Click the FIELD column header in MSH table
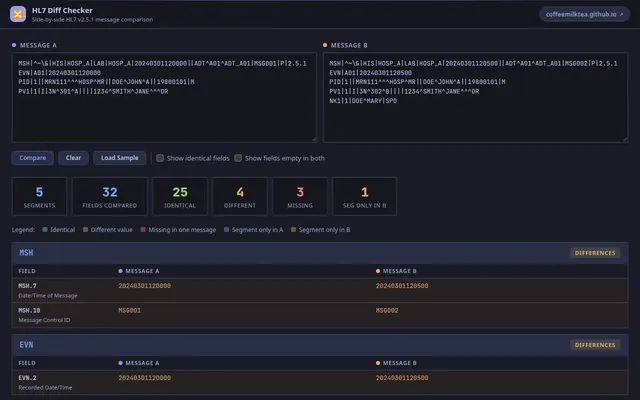640x400 pixels. click(x=27, y=271)
